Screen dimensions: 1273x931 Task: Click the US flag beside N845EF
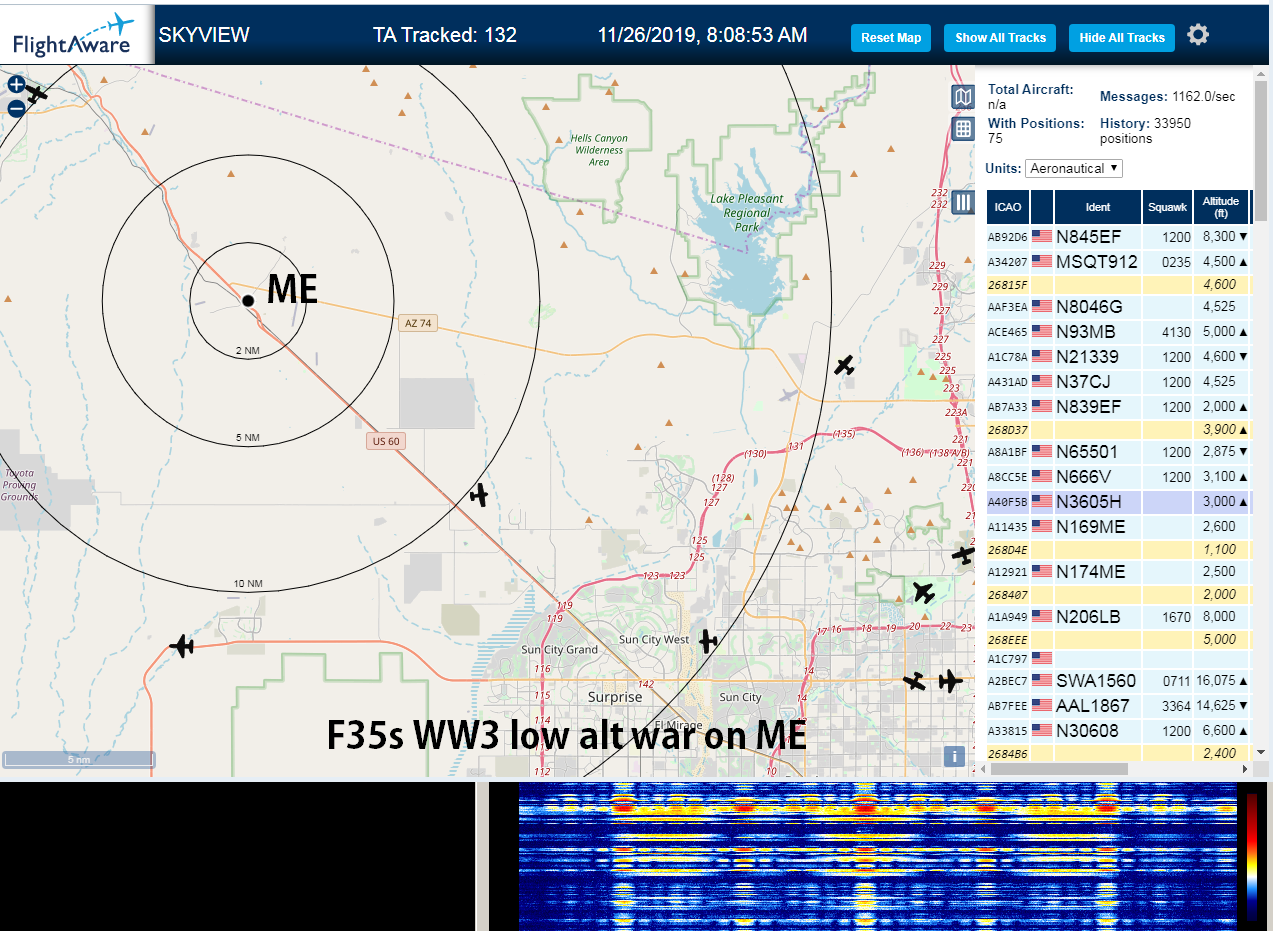point(1042,236)
